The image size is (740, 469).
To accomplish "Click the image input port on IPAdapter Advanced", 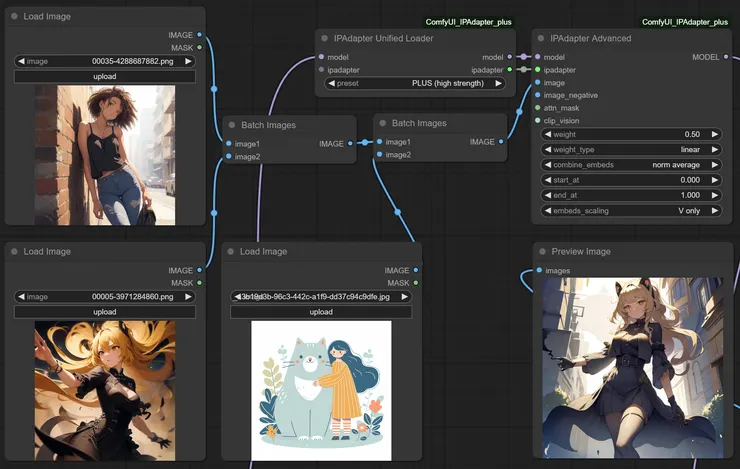I will (x=538, y=82).
